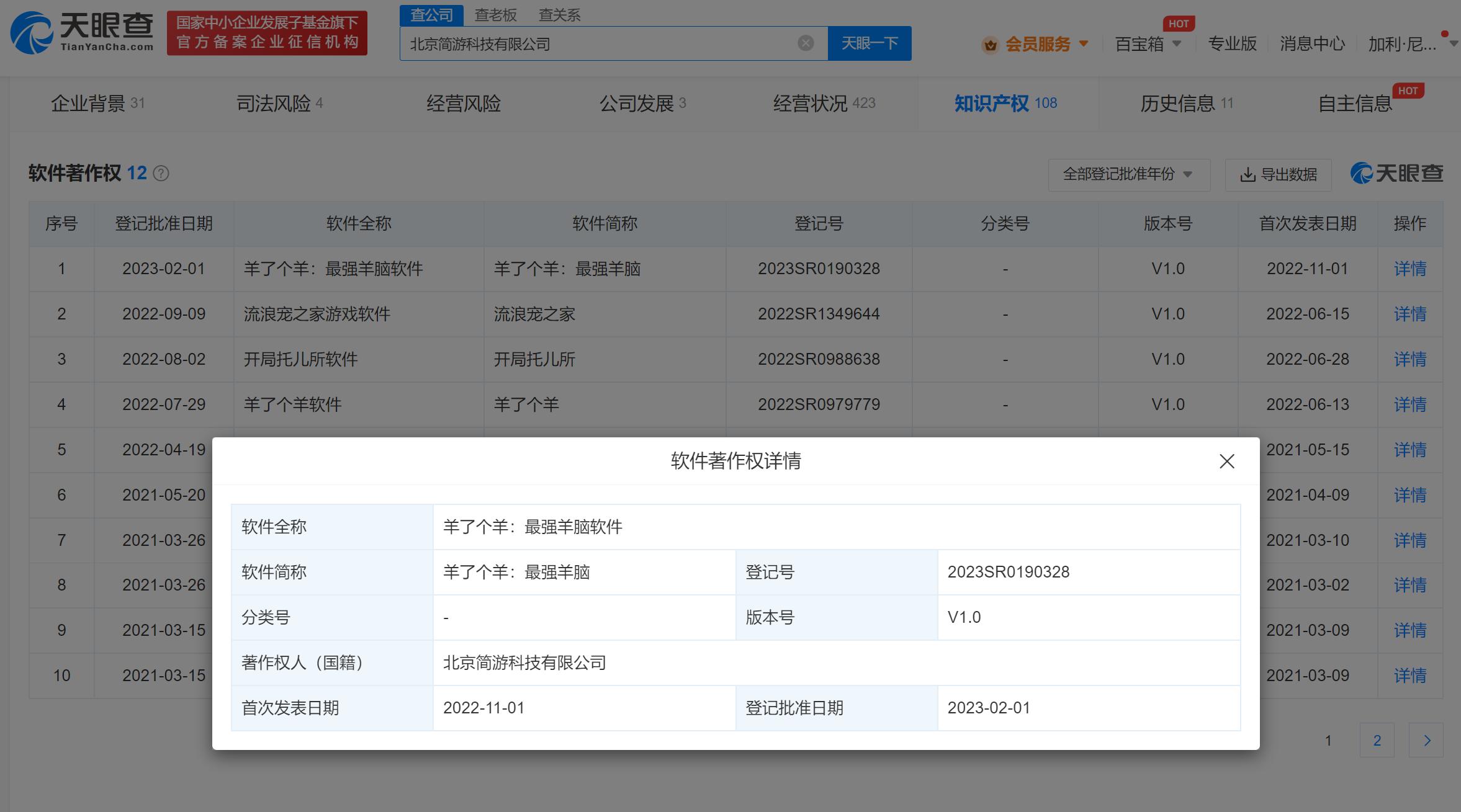
Task: Expand the 会员服务 dropdown arrow
Action: coord(1084,43)
